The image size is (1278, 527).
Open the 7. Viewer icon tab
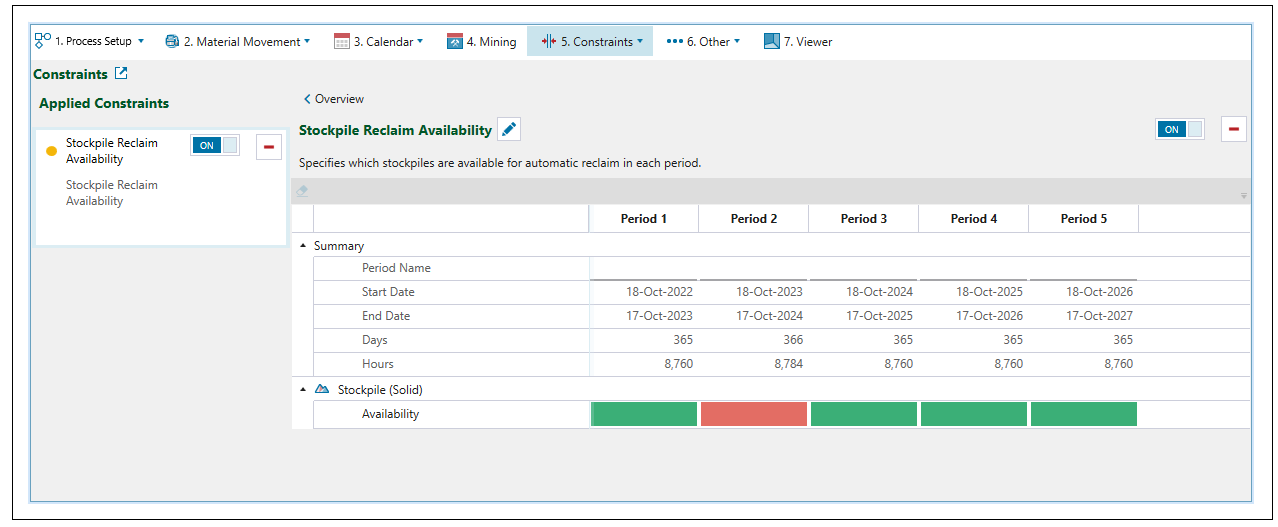tap(771, 42)
